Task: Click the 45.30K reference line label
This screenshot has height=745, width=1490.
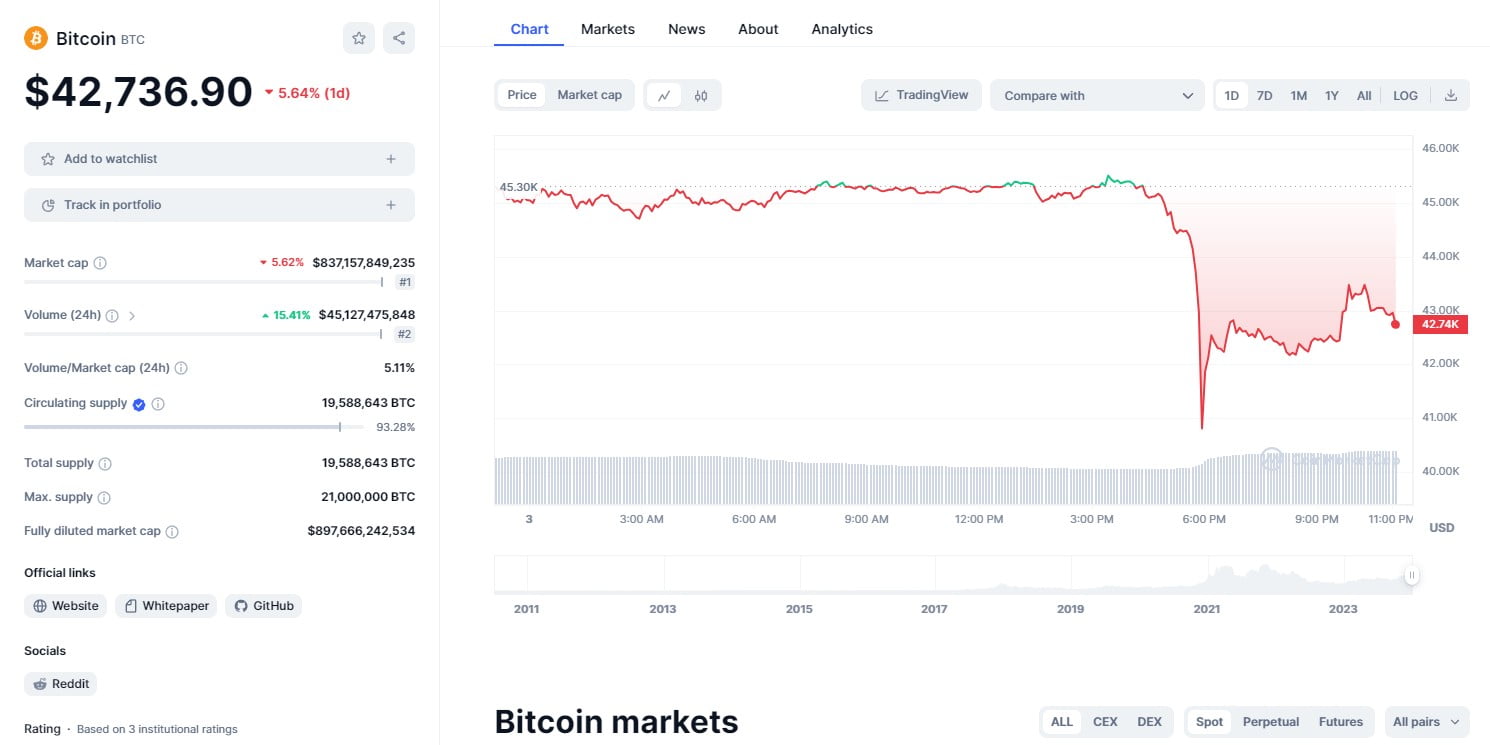Action: click(x=519, y=187)
